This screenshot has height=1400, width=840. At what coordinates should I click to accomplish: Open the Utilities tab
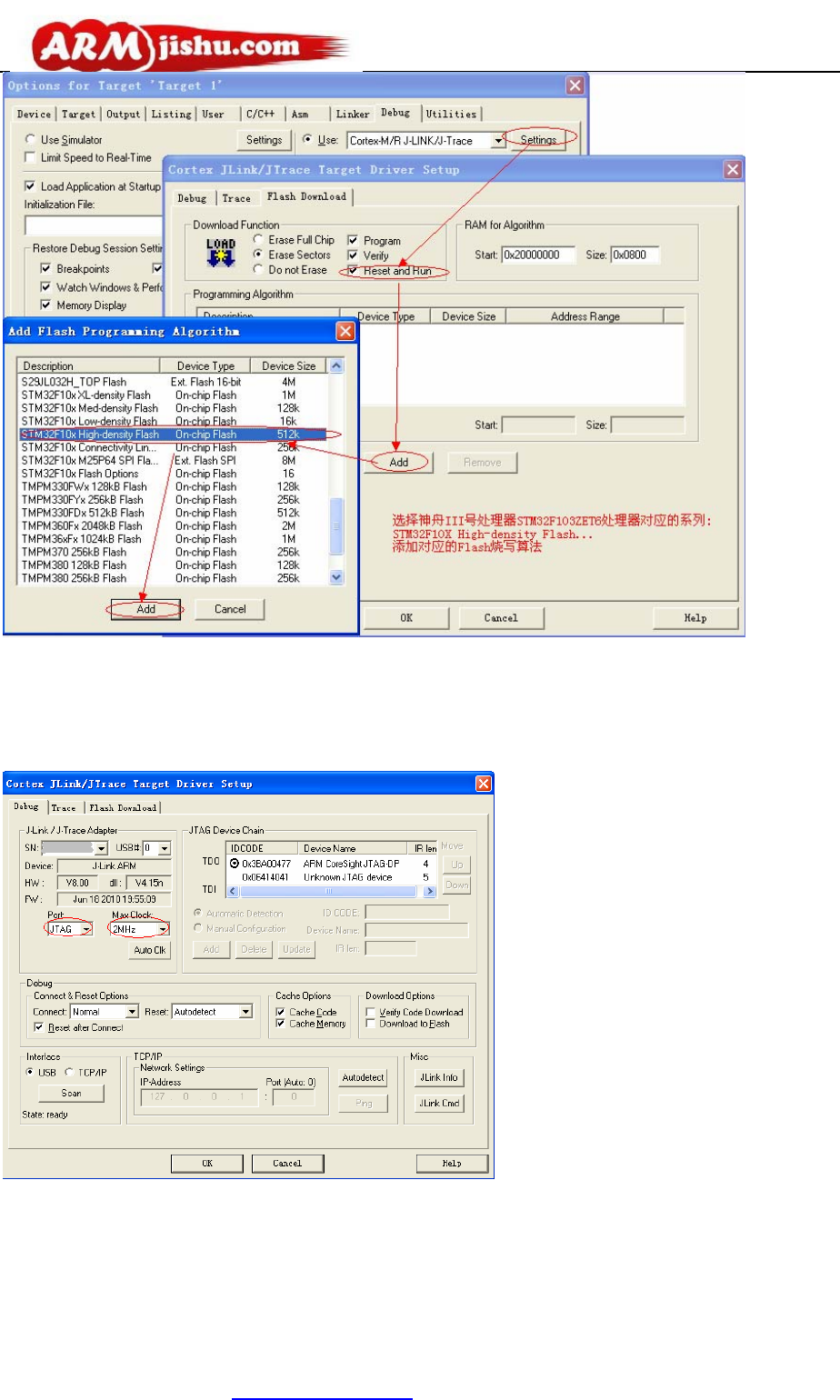(451, 115)
